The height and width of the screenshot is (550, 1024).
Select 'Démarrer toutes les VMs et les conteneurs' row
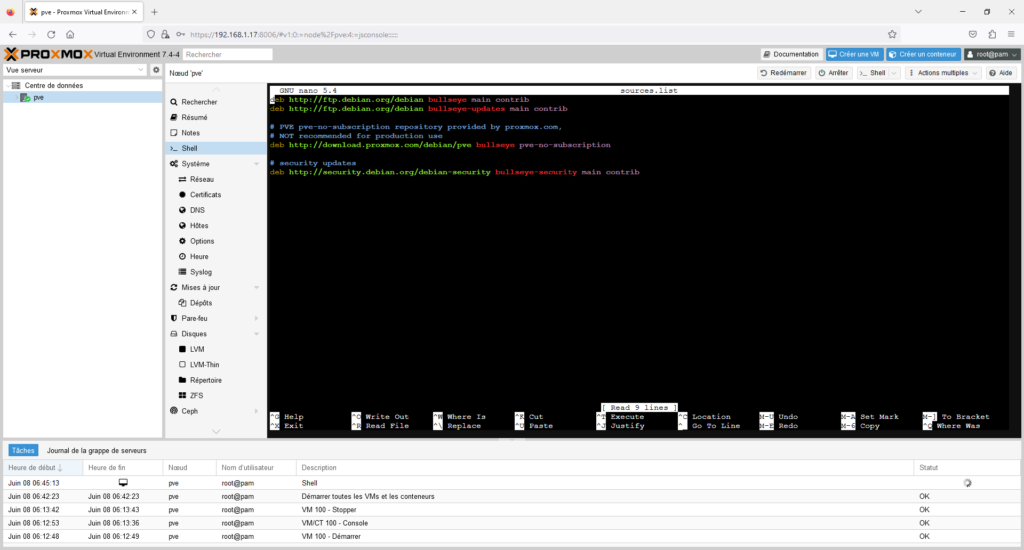pyautogui.click(x=511, y=496)
